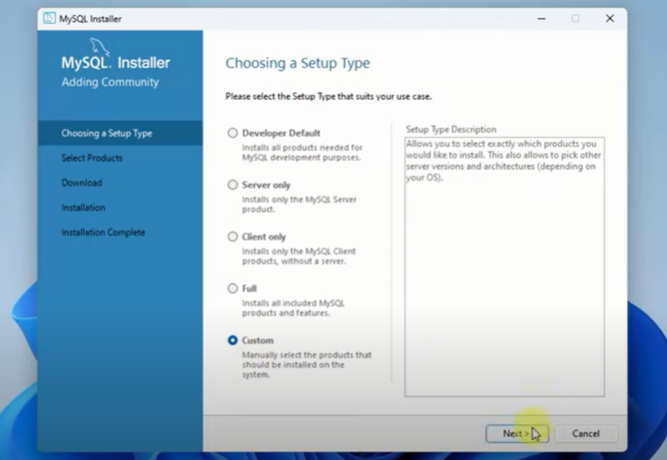Click inside the Setup Type Description box

(x=505, y=267)
